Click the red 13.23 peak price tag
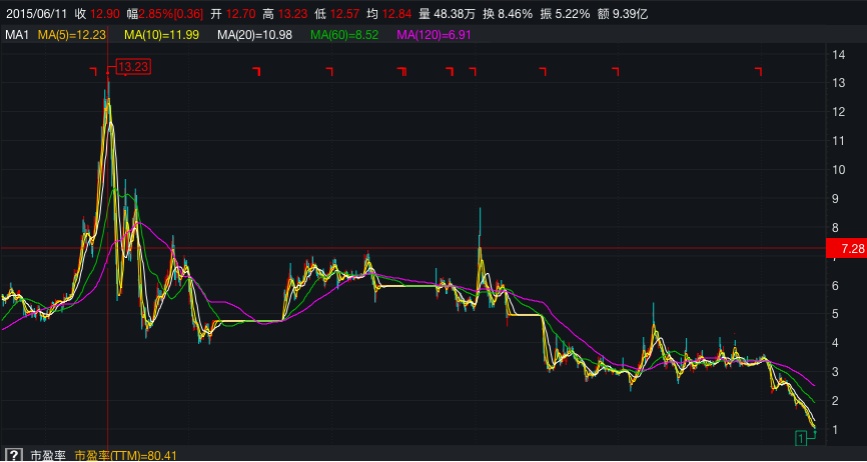Viewport: 867px width, 462px height. pyautogui.click(x=133, y=67)
